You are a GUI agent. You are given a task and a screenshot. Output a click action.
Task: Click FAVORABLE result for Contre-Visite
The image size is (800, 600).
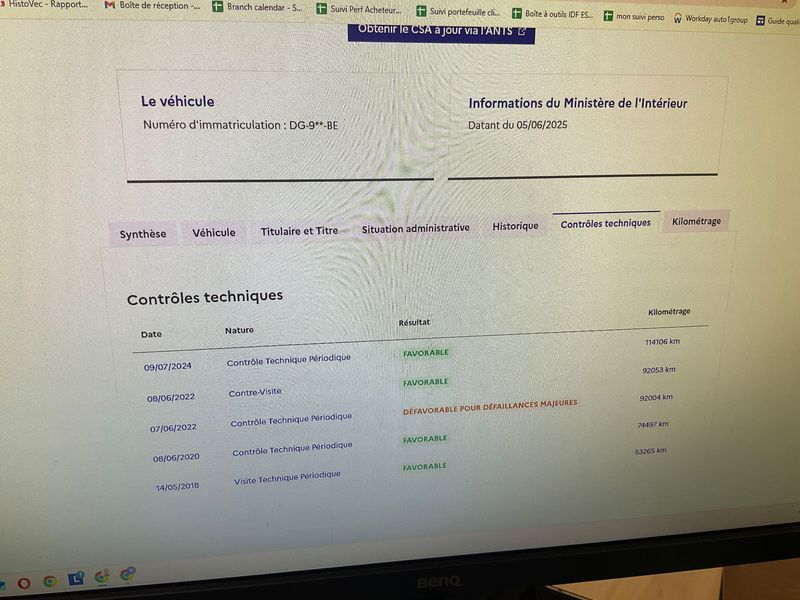tap(426, 382)
